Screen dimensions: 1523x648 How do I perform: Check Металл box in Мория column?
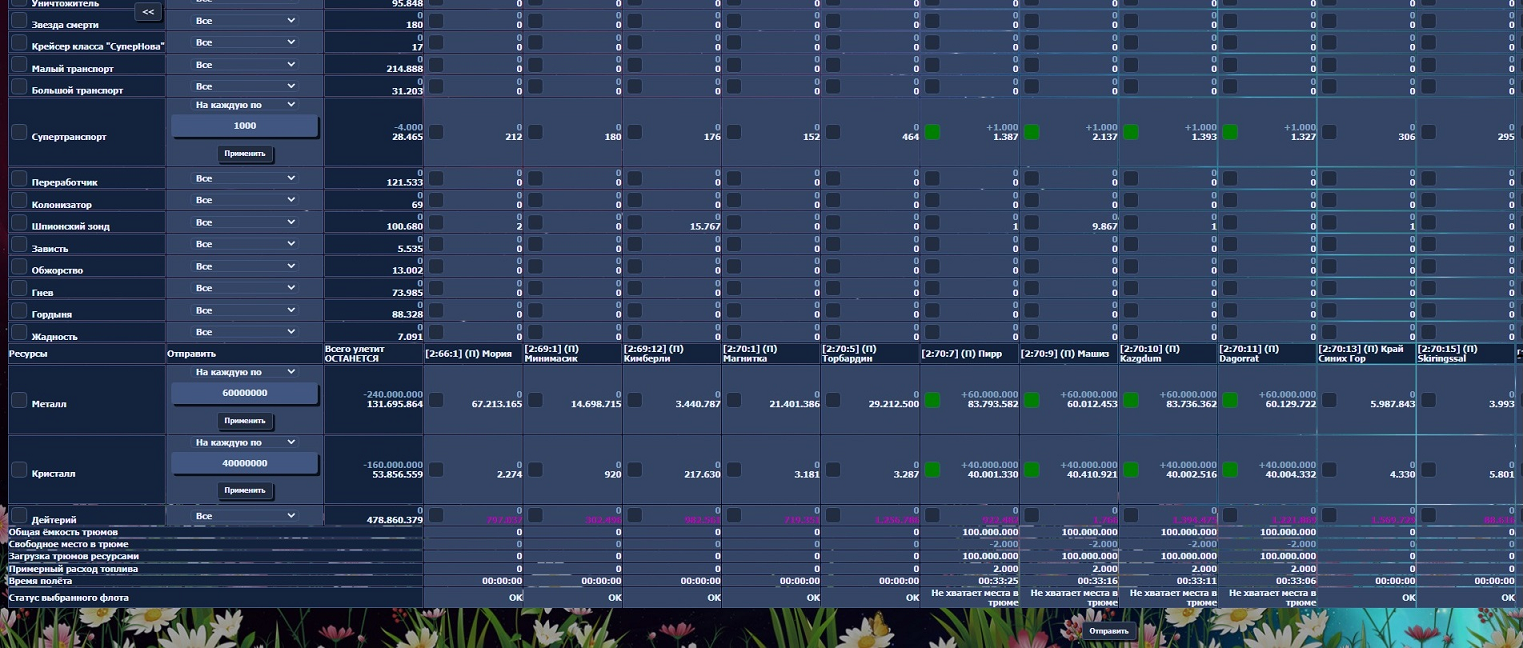(436, 400)
